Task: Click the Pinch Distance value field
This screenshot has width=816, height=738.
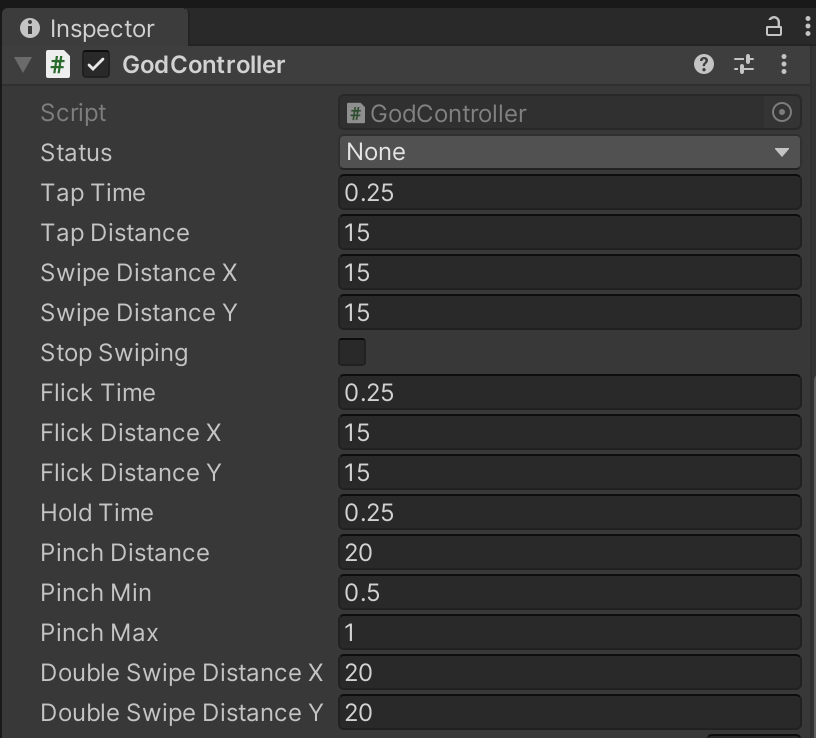Action: [x=569, y=553]
